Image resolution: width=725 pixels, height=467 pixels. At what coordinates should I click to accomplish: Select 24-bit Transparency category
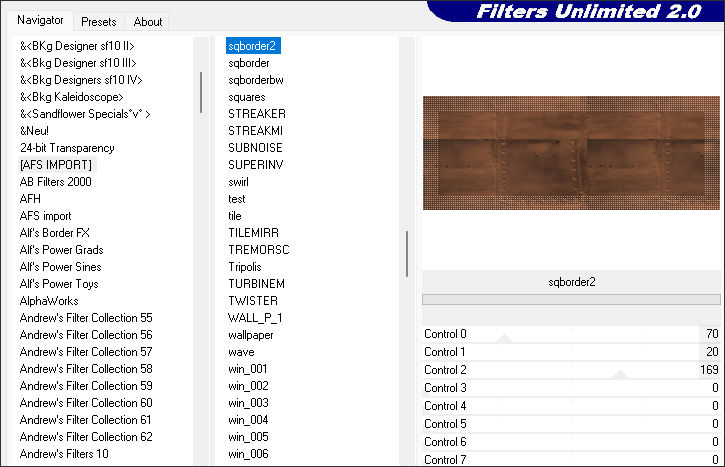pos(67,148)
